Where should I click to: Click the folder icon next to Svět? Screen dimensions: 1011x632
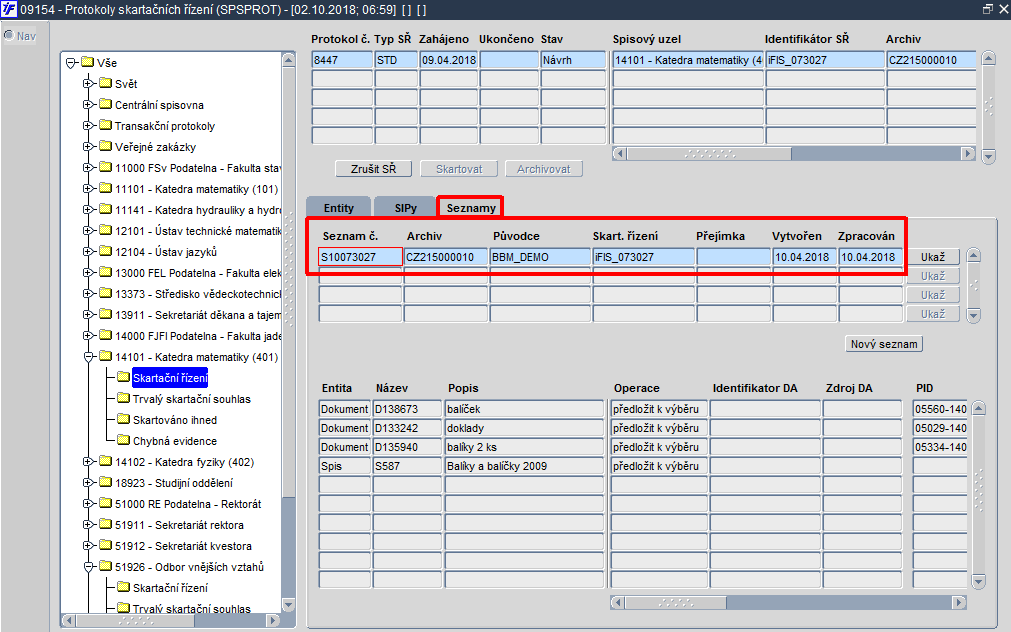click(x=105, y=84)
